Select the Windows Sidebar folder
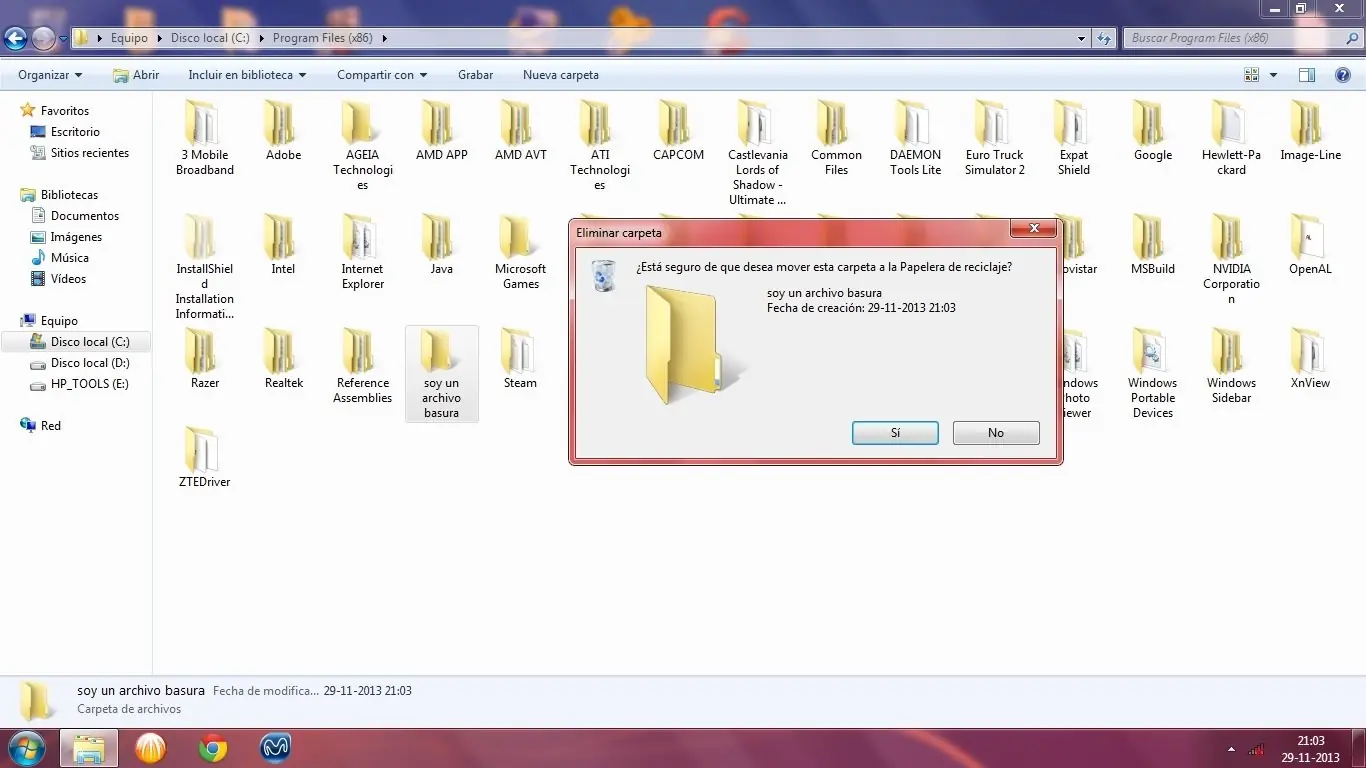Viewport: 1366px width, 768px height. click(x=1232, y=366)
